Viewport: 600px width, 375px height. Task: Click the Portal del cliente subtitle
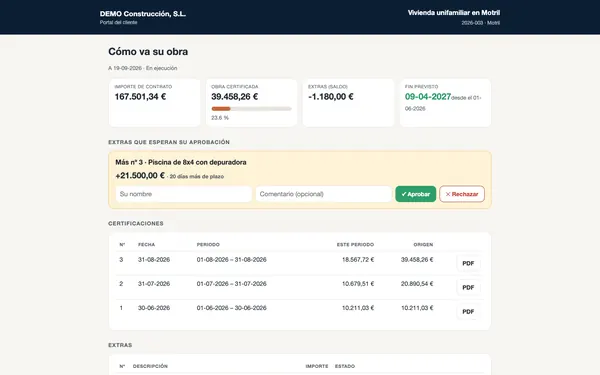point(119,23)
